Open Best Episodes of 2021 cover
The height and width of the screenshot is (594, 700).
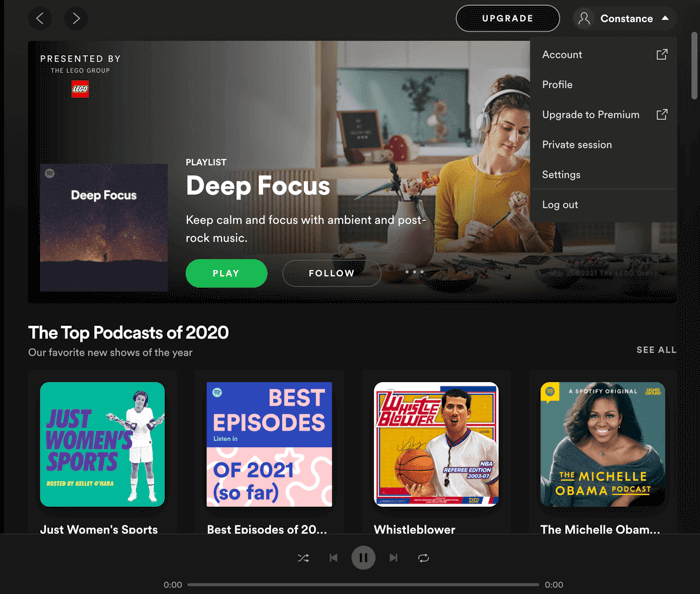pos(269,444)
